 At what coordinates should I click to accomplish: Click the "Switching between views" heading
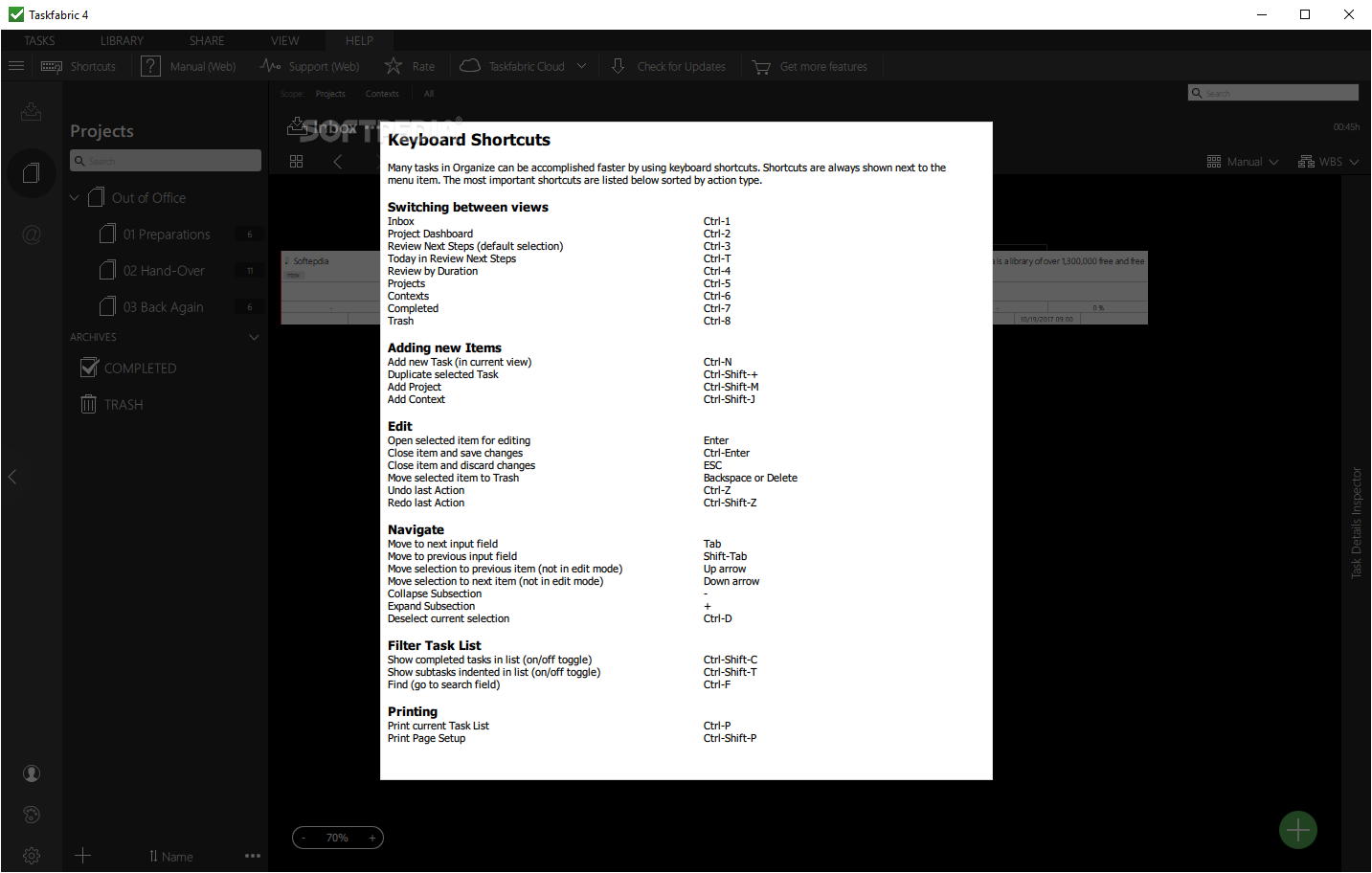[x=468, y=207]
